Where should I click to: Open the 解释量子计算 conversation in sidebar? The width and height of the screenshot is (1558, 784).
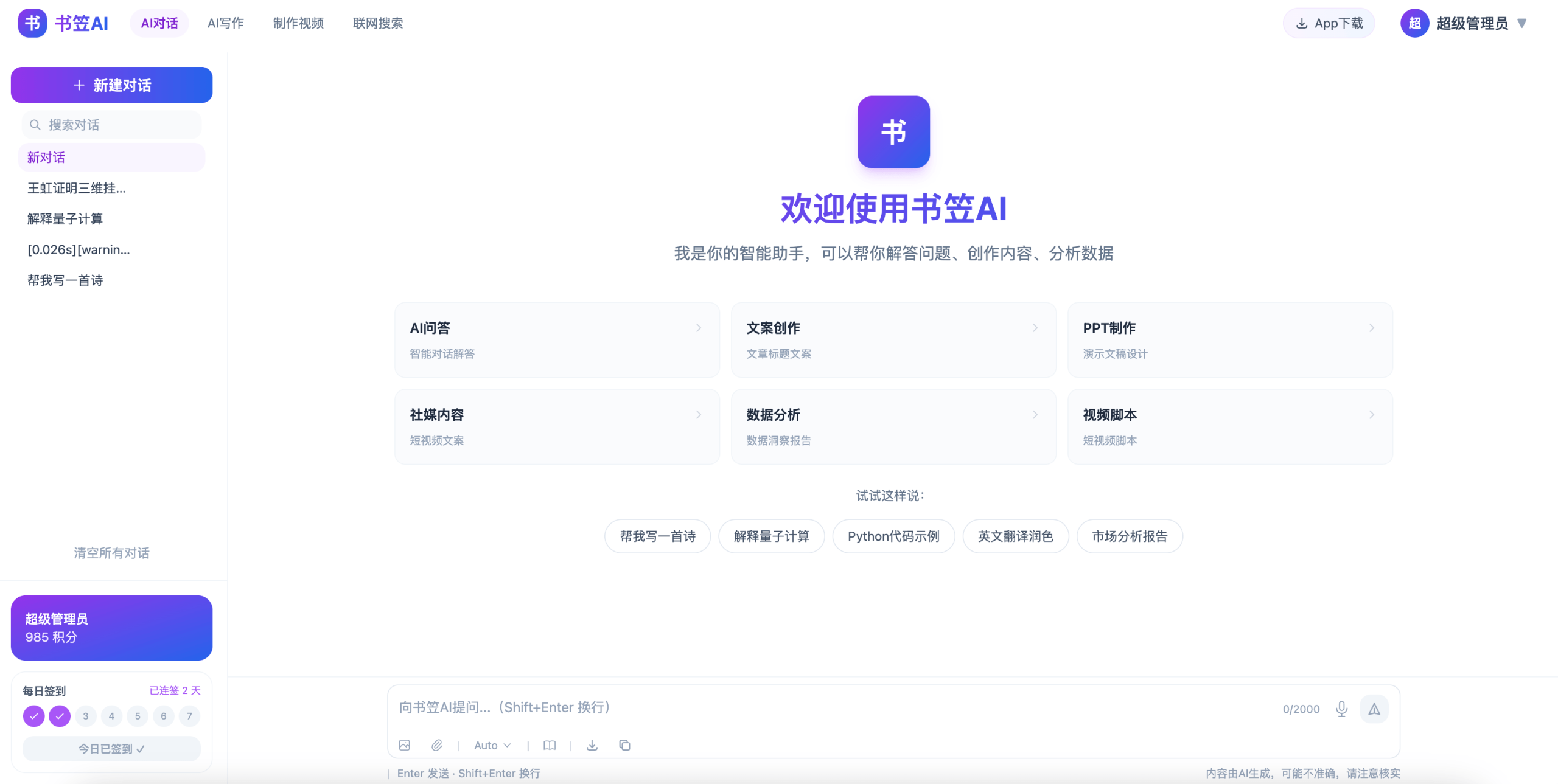(x=111, y=219)
